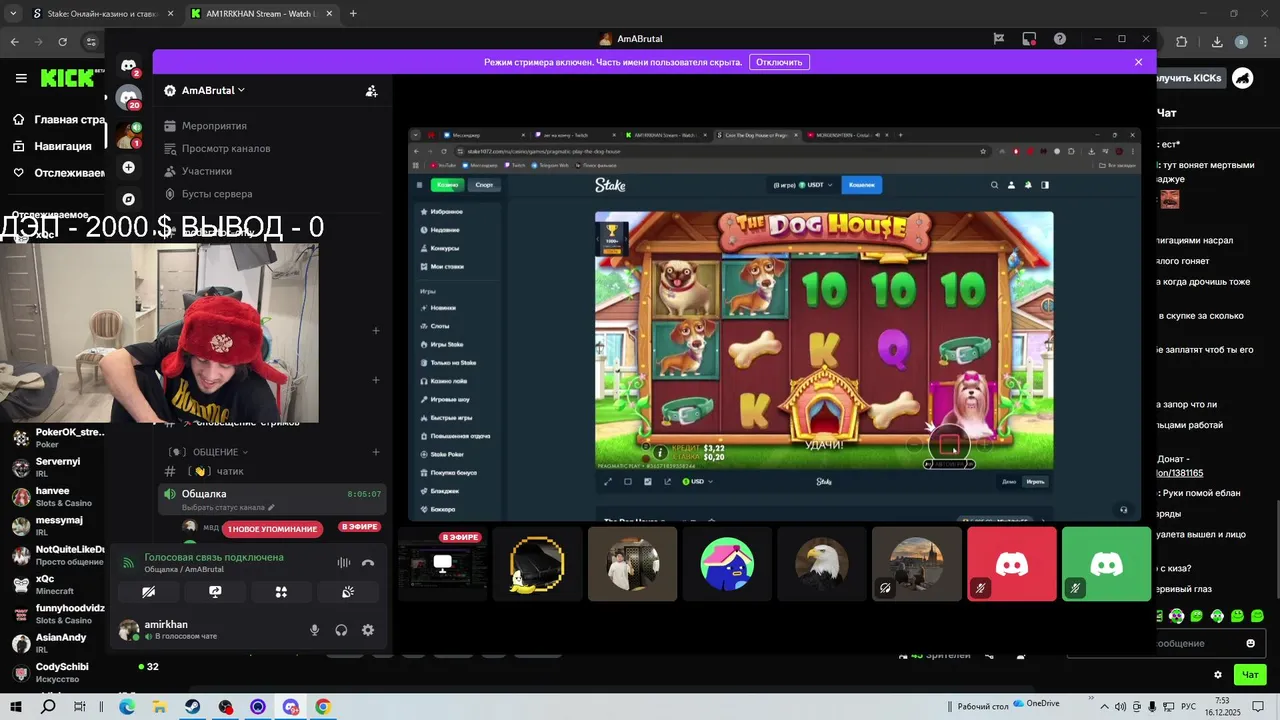The image size is (1280, 720).
Task: Open the Kick hamburger menu
Action: click(x=21, y=78)
